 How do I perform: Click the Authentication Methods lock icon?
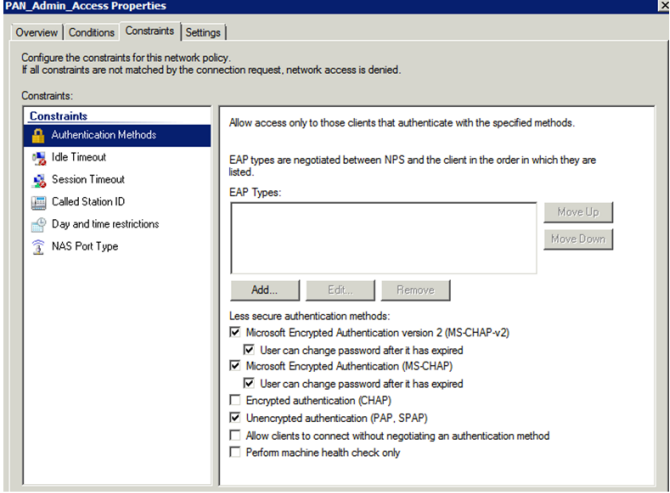pyautogui.click(x=38, y=135)
